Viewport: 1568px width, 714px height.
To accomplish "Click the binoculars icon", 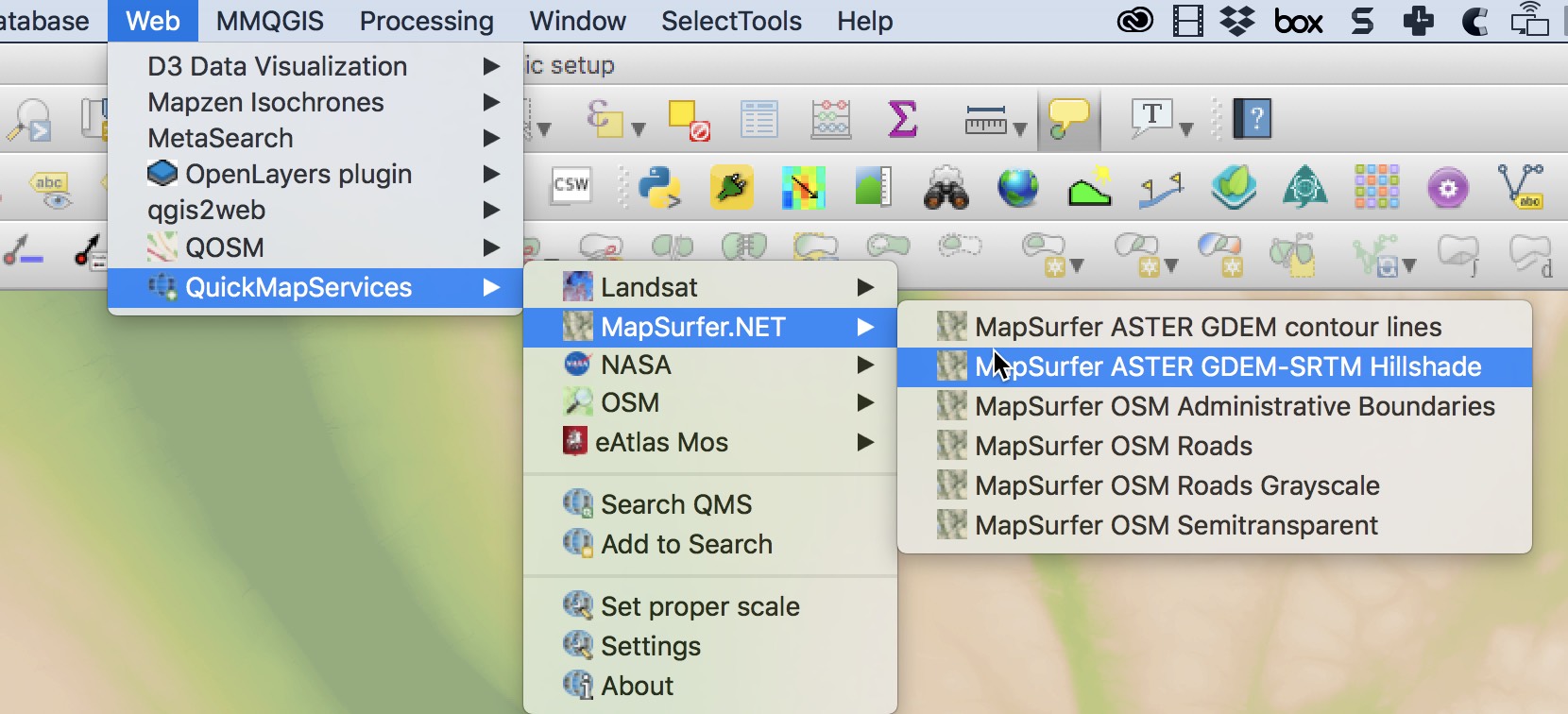I will (x=946, y=187).
